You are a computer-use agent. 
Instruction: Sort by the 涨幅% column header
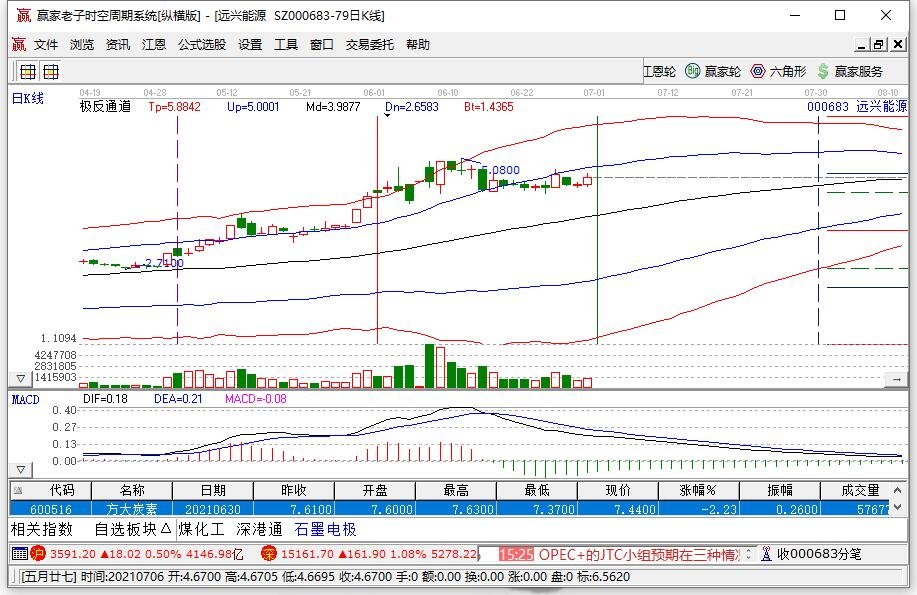click(x=699, y=490)
